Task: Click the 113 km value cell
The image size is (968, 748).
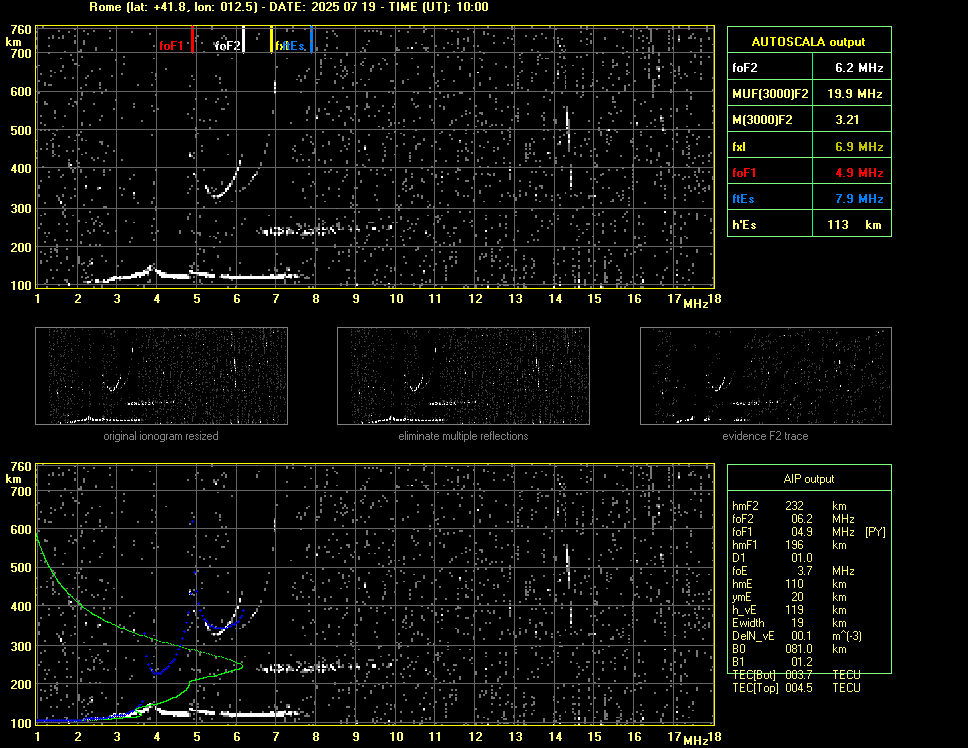Action: click(x=852, y=224)
